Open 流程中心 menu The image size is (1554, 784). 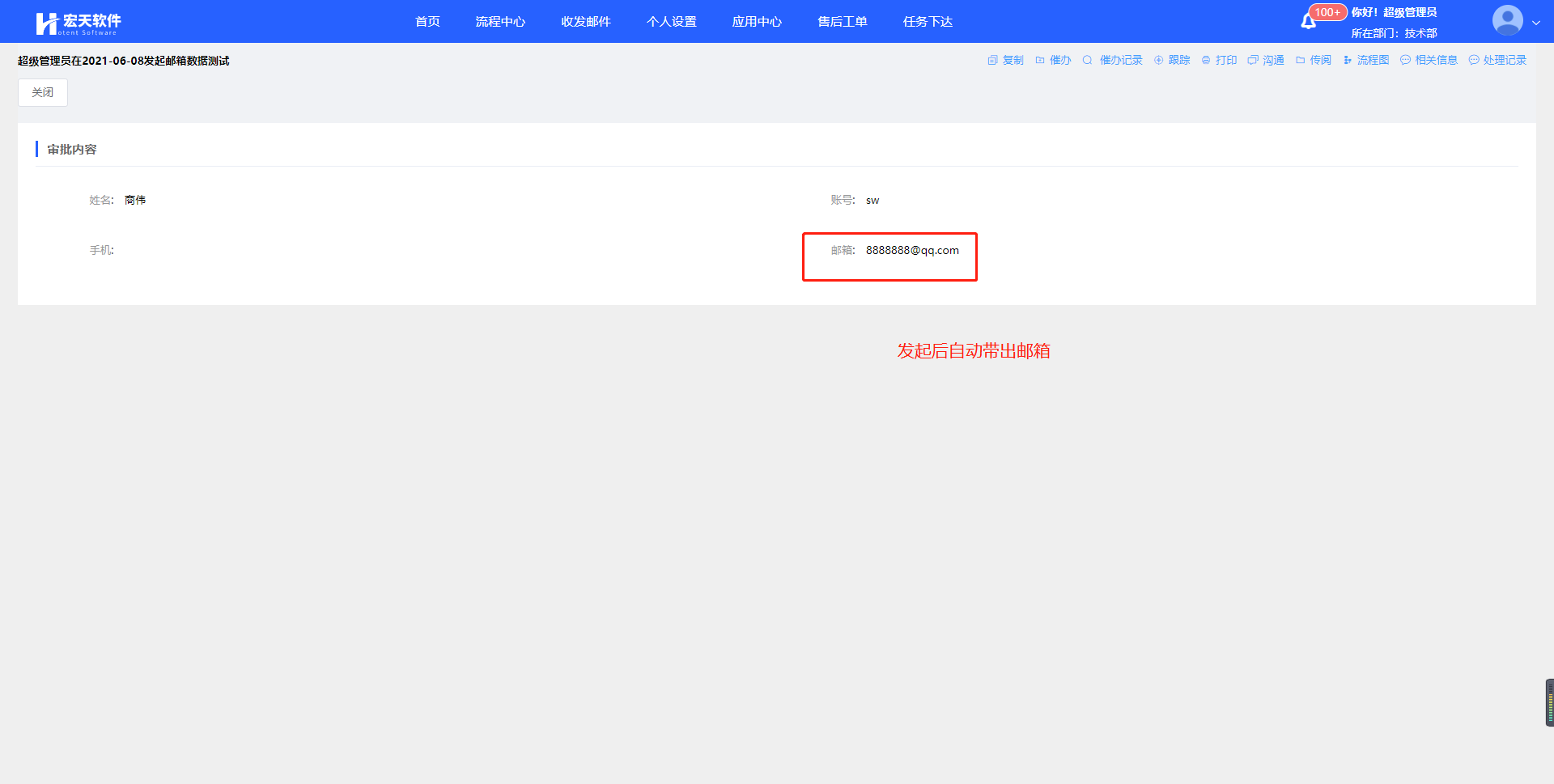500,22
